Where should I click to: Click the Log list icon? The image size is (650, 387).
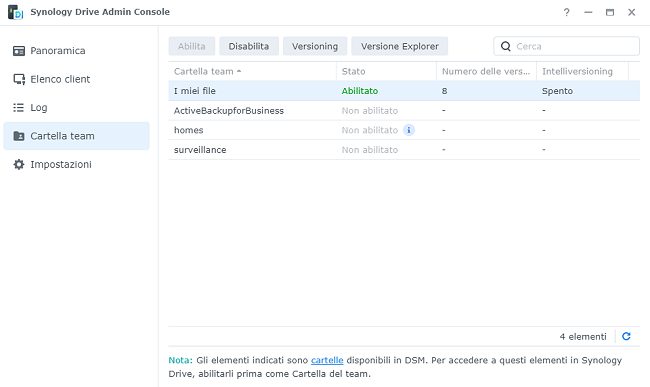[18, 108]
